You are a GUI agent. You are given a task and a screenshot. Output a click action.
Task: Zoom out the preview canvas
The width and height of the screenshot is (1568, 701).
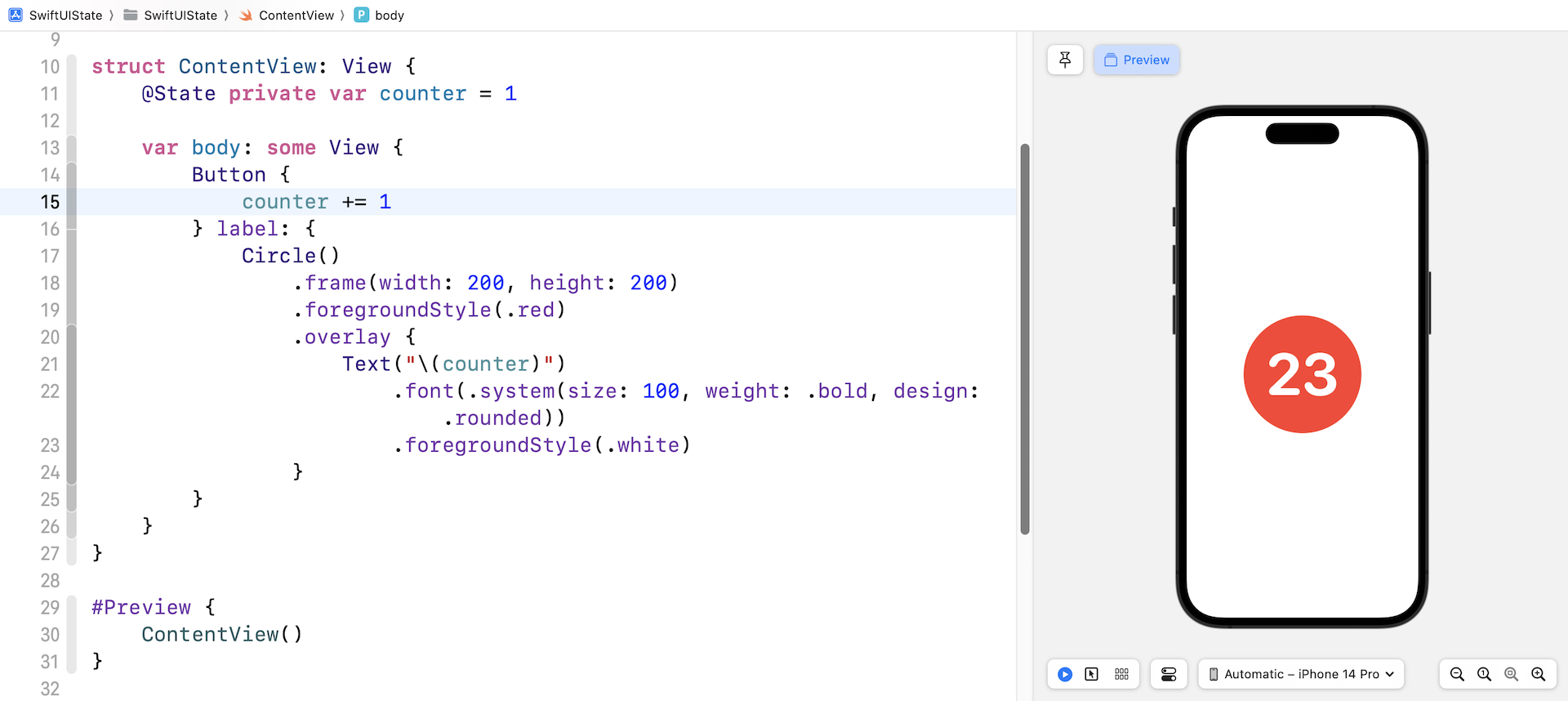click(x=1457, y=674)
